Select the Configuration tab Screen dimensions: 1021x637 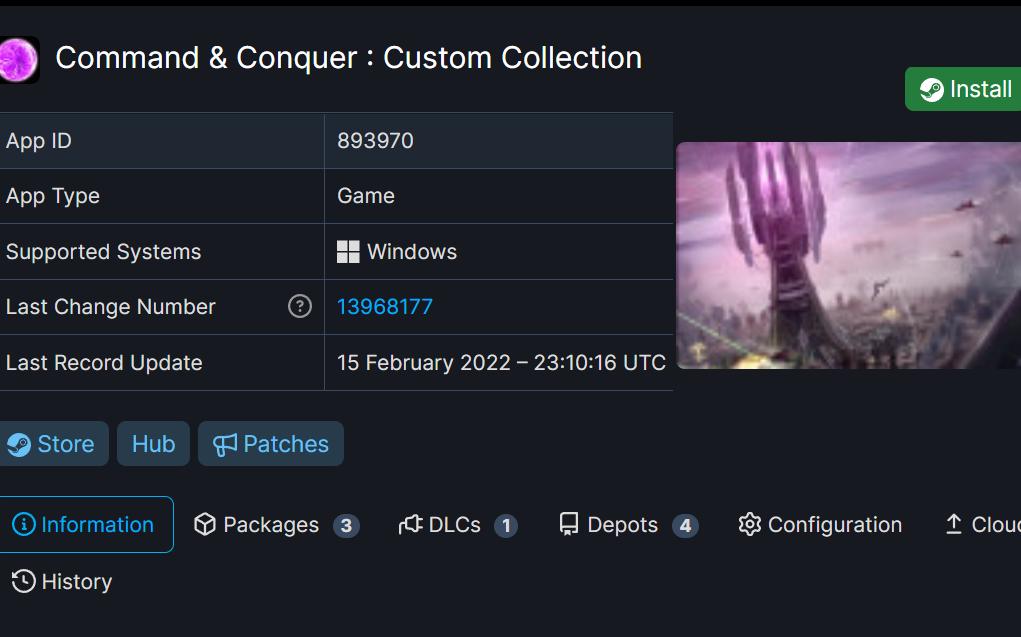click(x=833, y=524)
